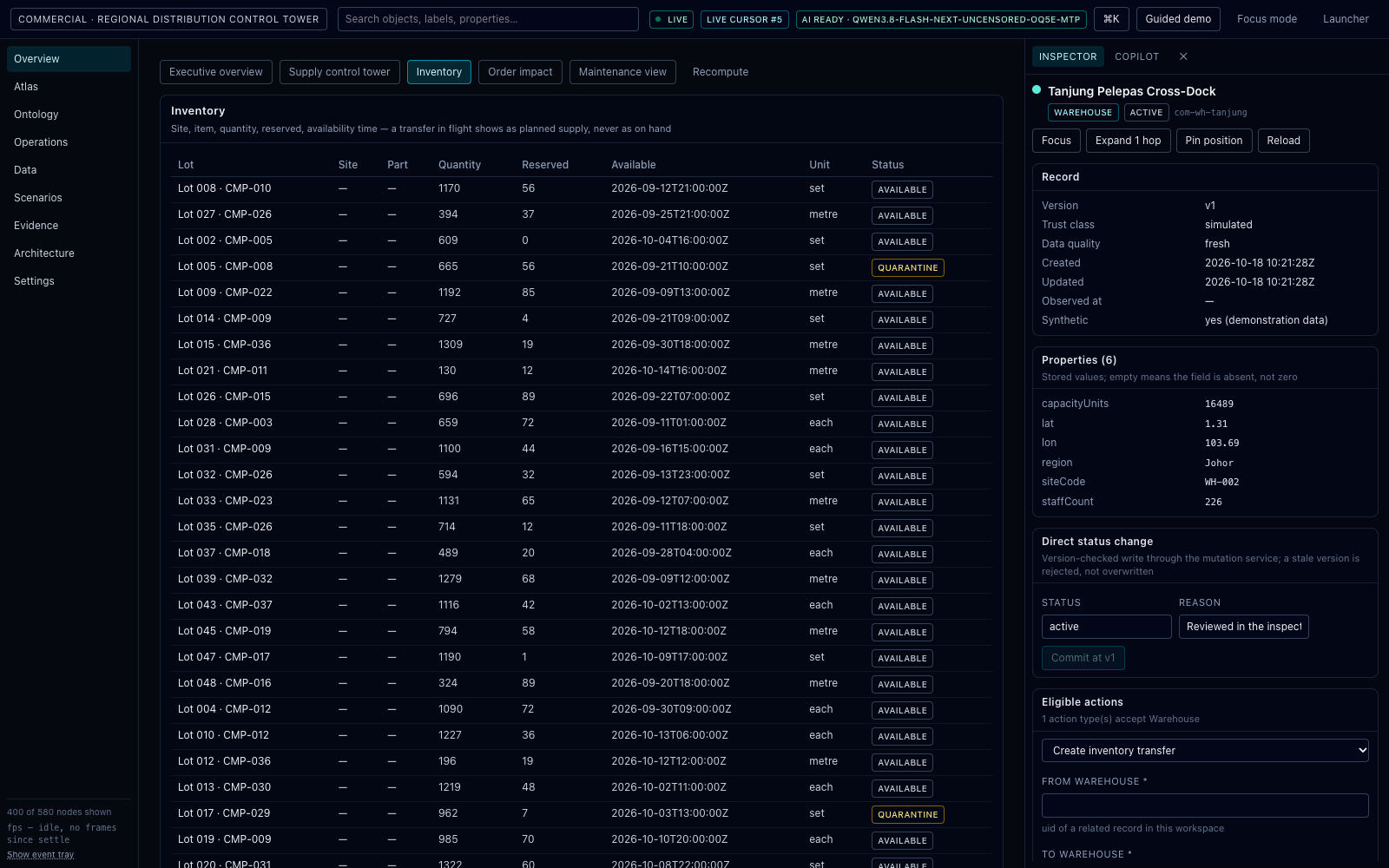Open the Supply control tower tab
The width and height of the screenshot is (1389, 868).
click(x=339, y=72)
